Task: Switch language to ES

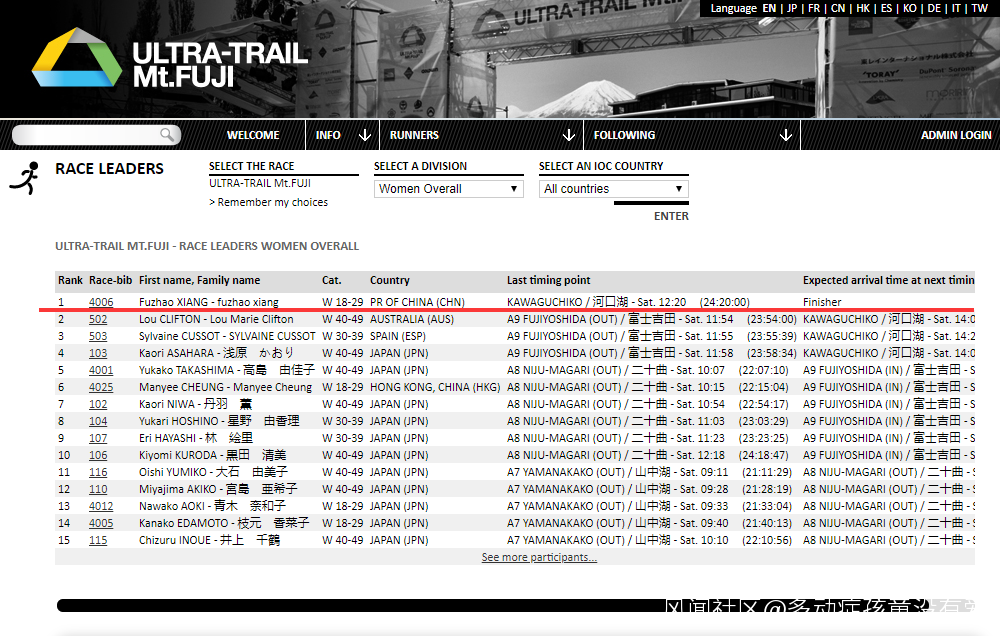Action: point(886,8)
